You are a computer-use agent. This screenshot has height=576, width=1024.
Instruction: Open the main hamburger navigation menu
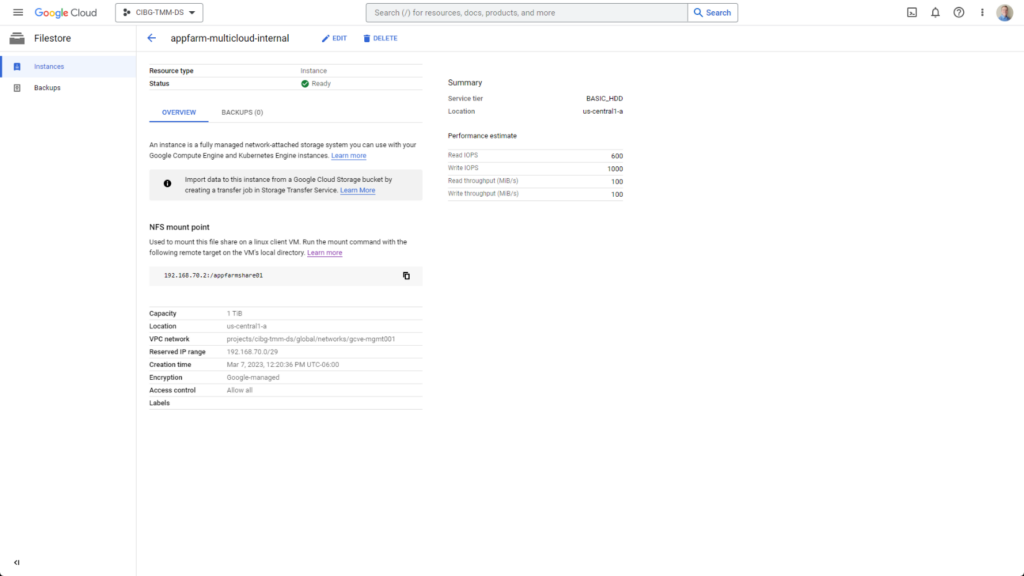17,12
